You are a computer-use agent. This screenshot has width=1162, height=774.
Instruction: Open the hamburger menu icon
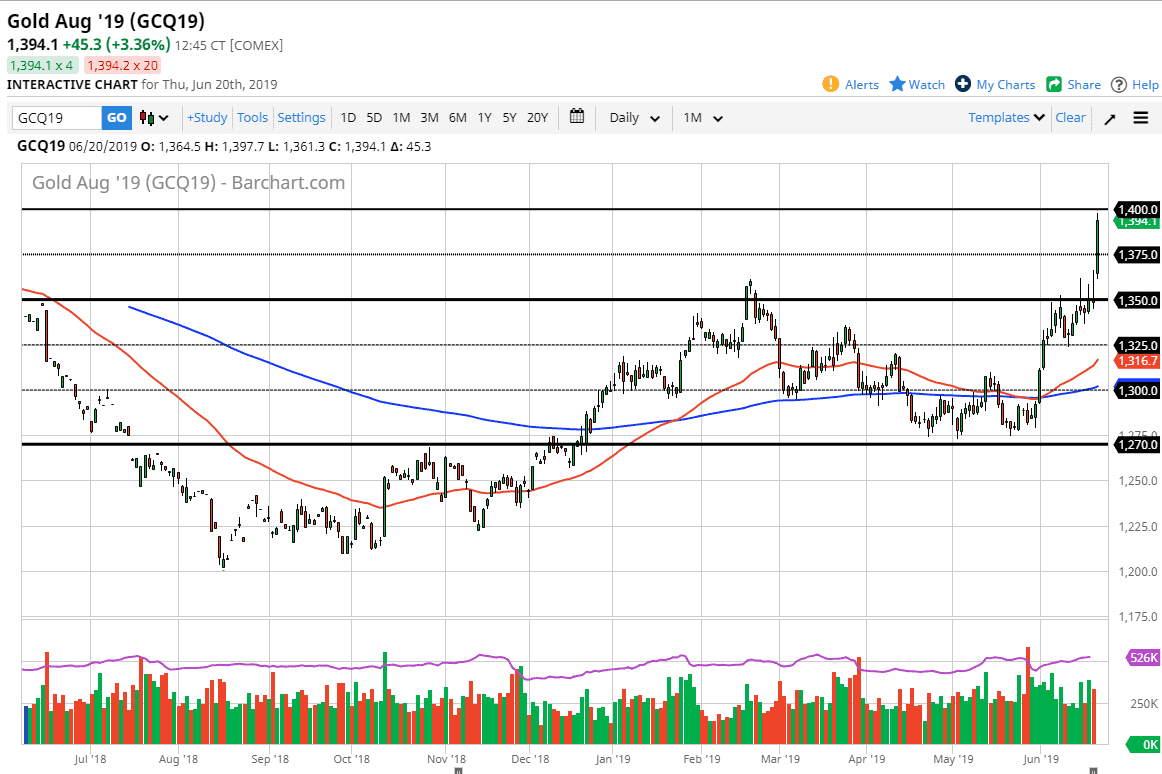[1141, 118]
